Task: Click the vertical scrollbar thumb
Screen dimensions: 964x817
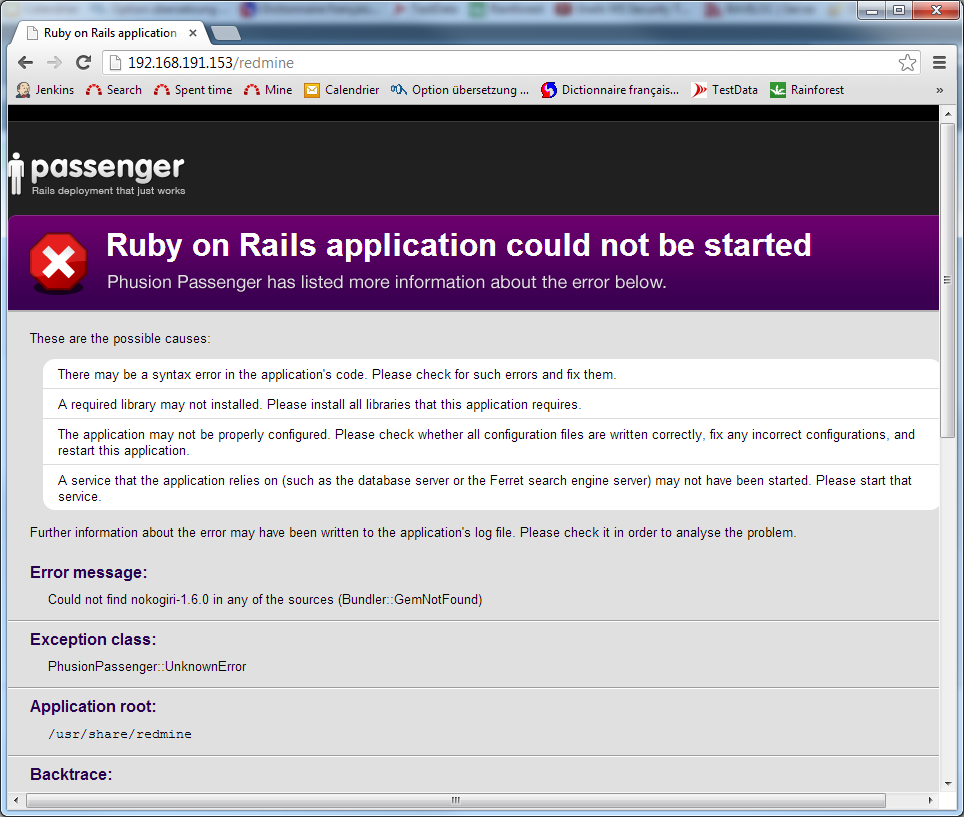Action: 947,280
